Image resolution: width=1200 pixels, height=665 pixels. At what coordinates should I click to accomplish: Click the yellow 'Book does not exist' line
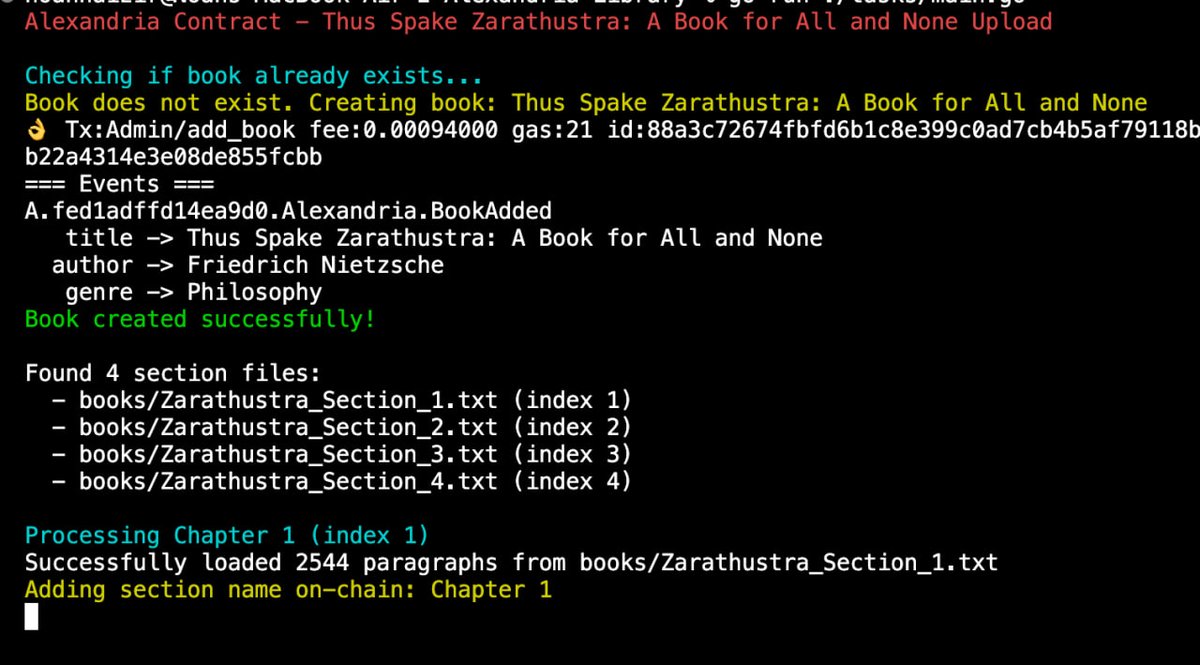586,103
